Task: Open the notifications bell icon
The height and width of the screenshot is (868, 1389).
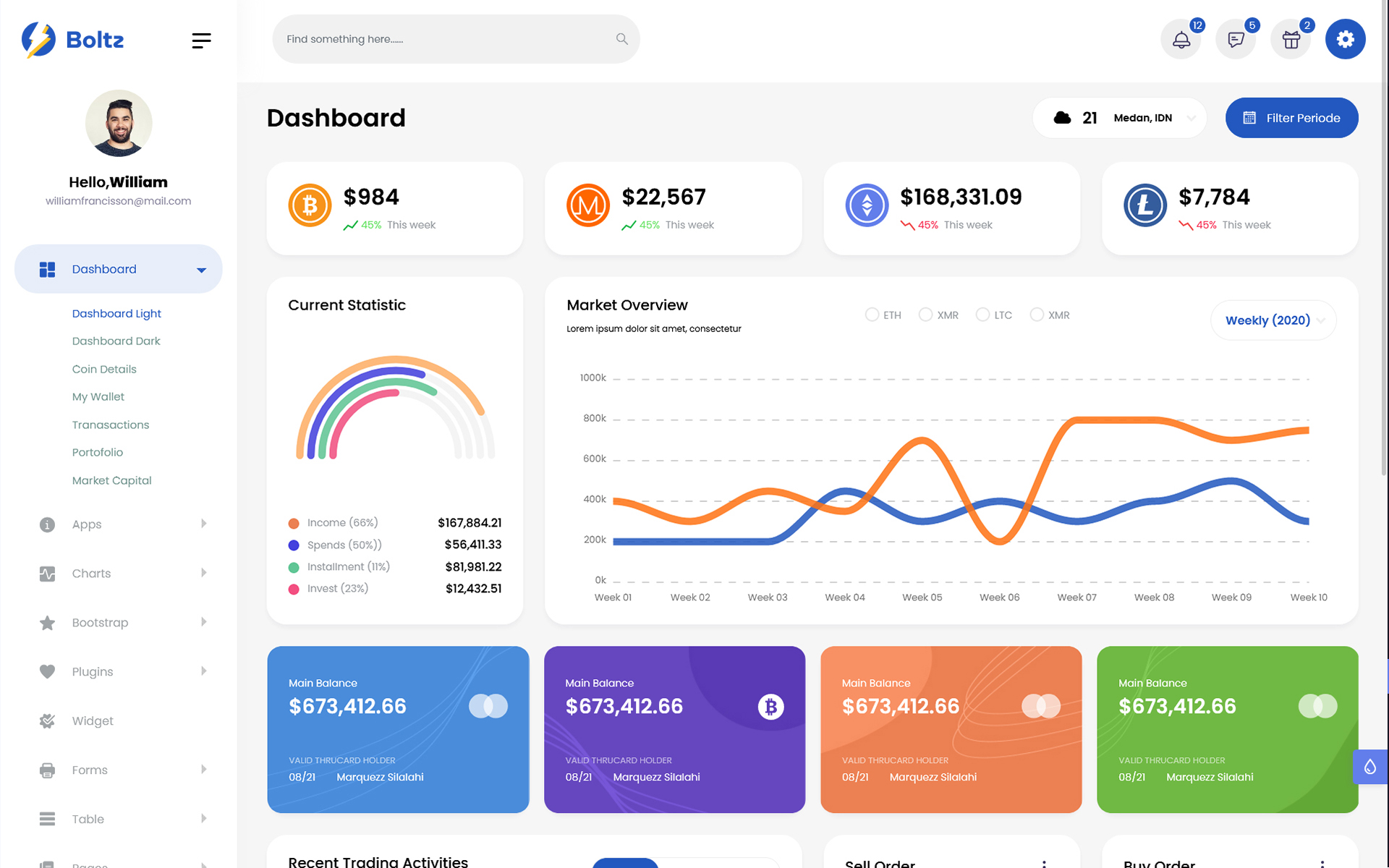Action: coord(1181,40)
